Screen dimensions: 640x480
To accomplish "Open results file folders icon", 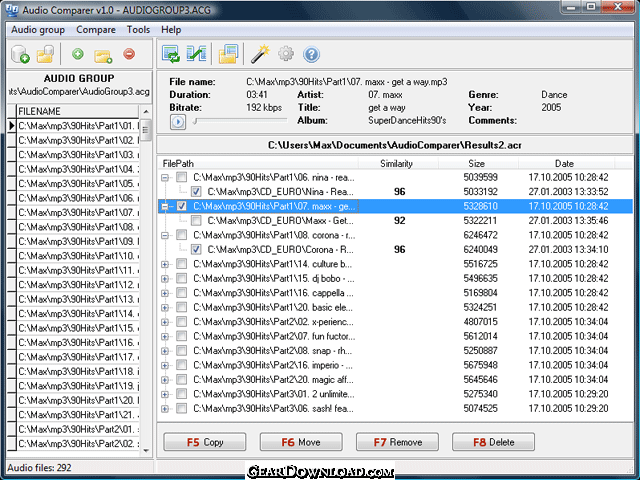I will pos(228,54).
